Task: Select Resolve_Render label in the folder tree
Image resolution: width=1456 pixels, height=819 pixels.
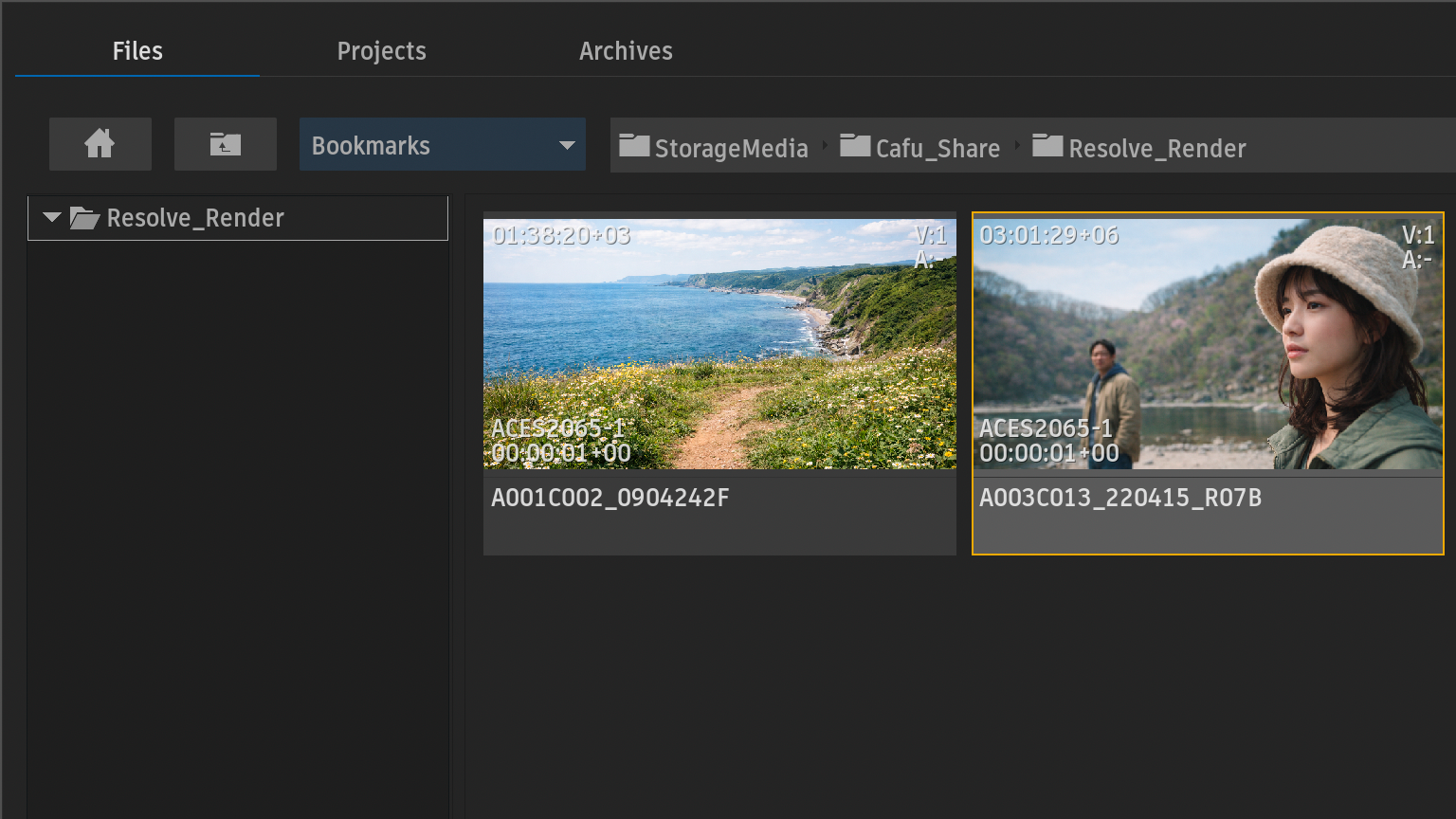Action: (195, 218)
